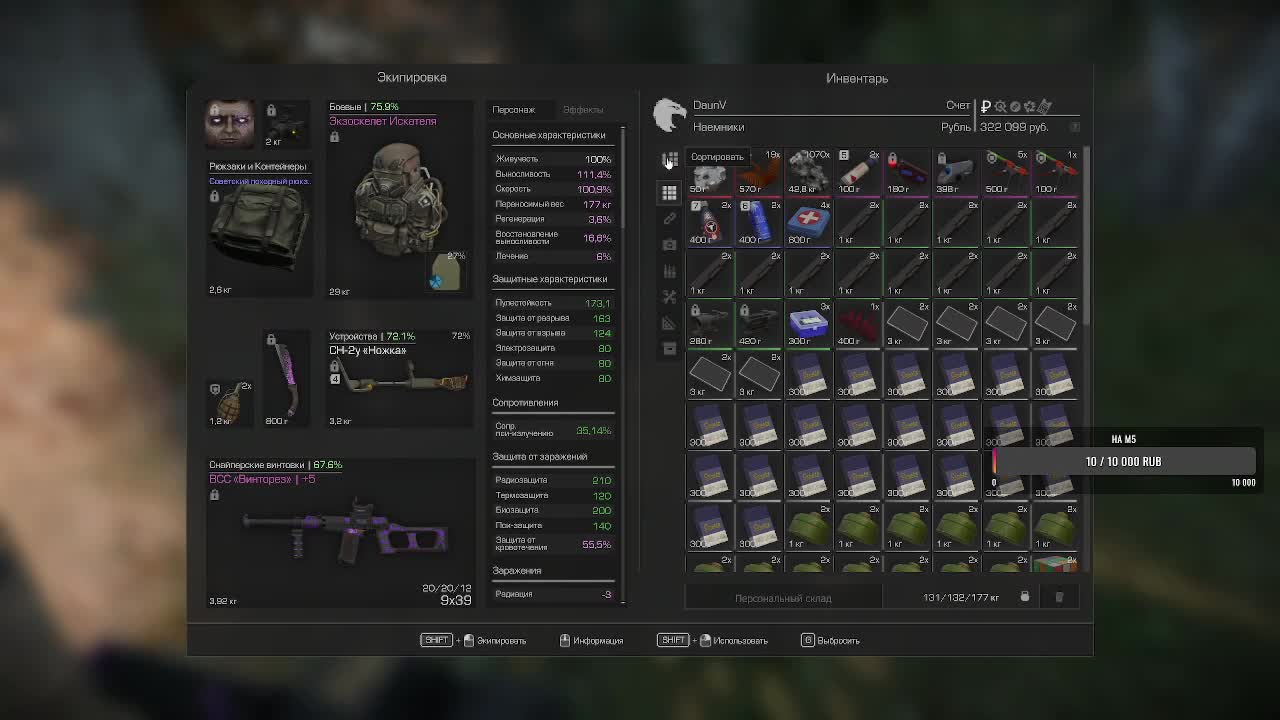This screenshot has height=720, width=1280.
Task: Select the character face portrait slot
Action: tap(230, 124)
